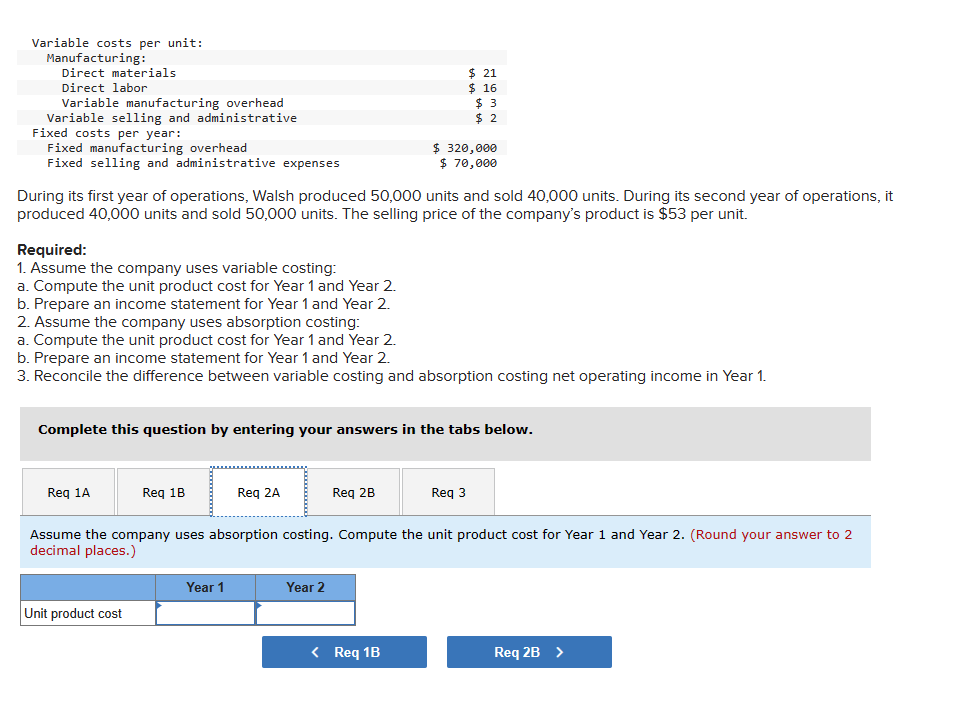This screenshot has height=719, width=955.
Task: Click the Year 1 unit product cost field
Action: tap(205, 613)
